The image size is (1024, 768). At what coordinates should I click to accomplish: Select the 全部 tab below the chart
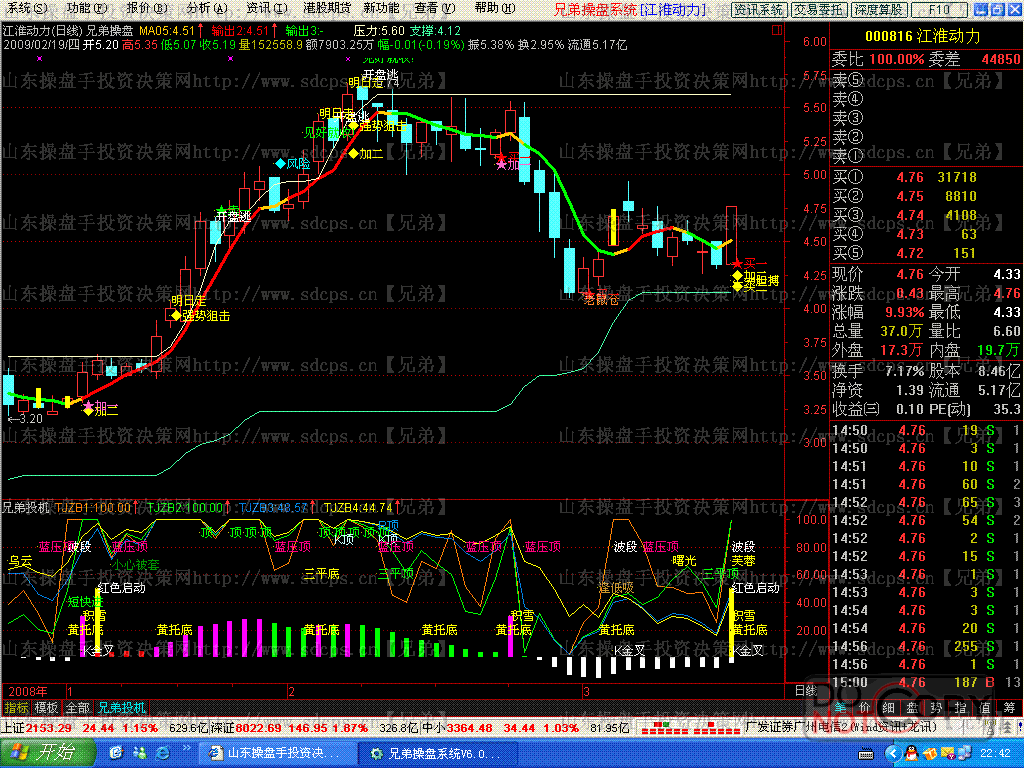pos(78,708)
